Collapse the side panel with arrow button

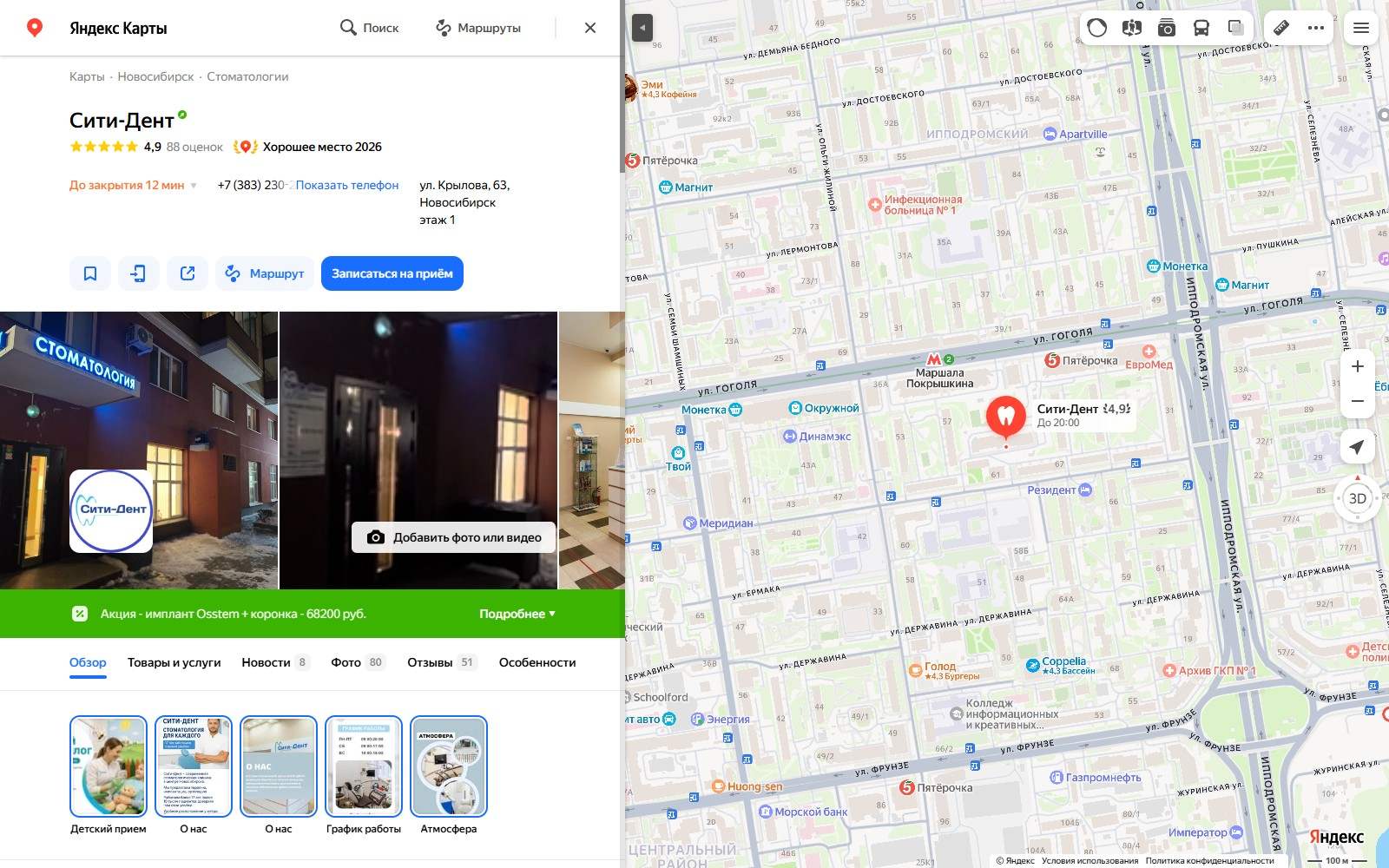[642, 28]
